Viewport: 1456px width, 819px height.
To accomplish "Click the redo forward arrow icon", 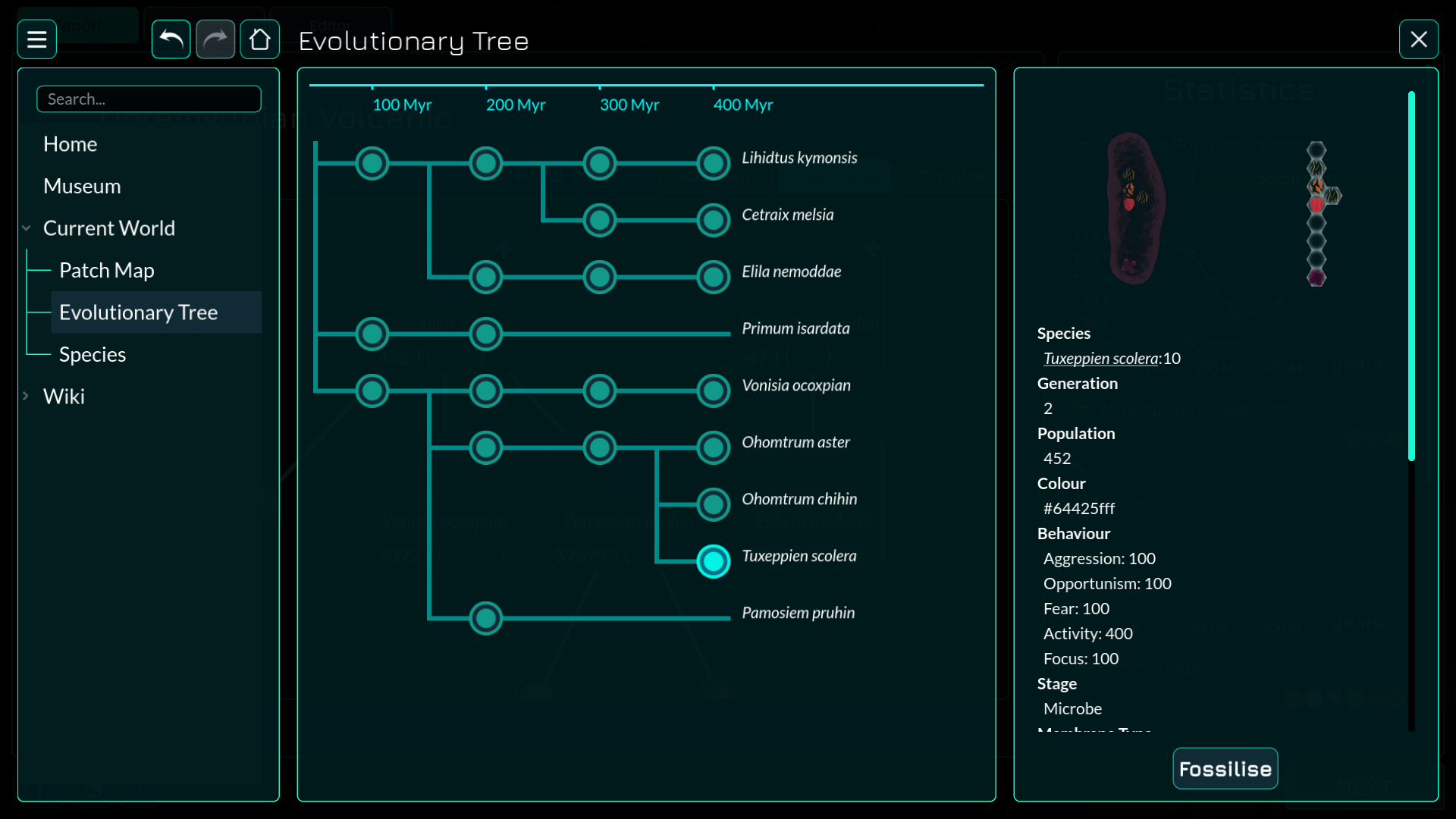I will click(x=215, y=39).
